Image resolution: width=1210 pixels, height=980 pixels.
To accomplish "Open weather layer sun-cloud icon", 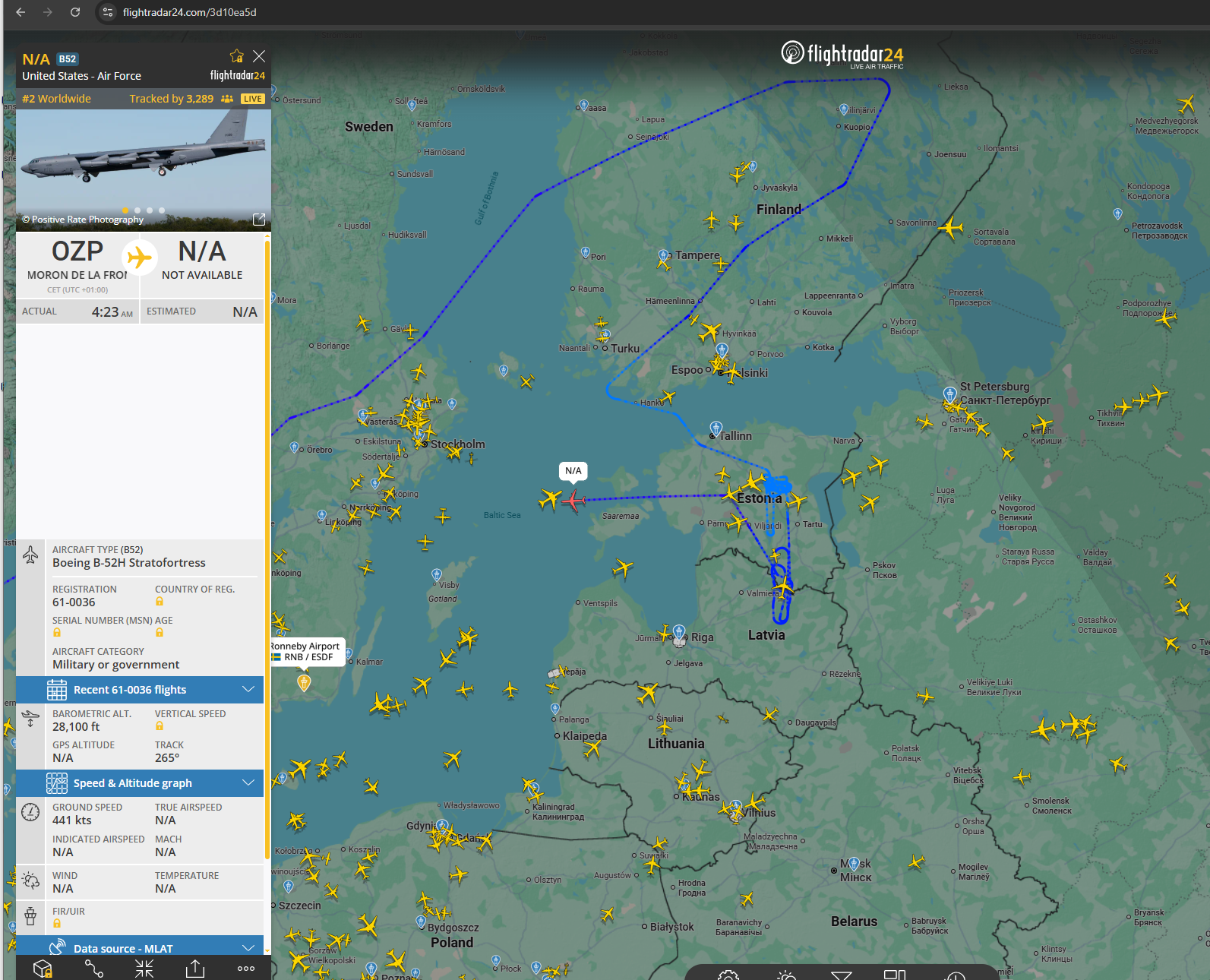I will (786, 975).
